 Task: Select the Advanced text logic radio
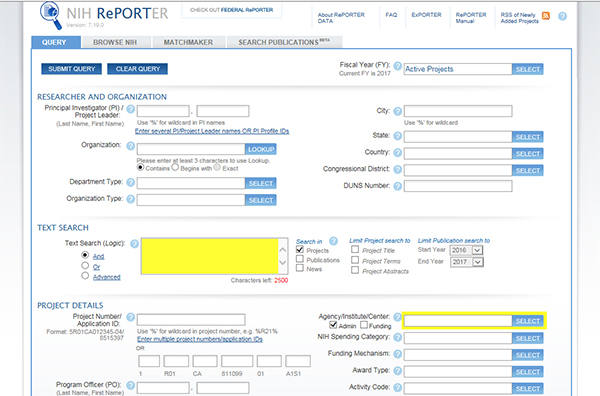tap(85, 275)
